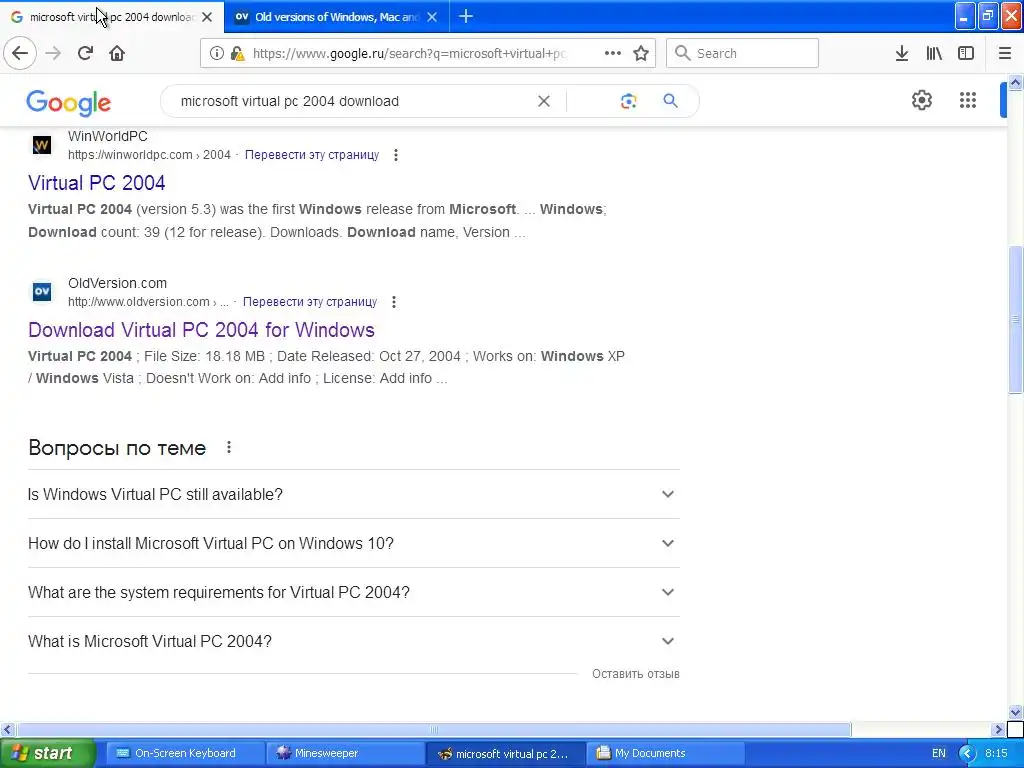Open the Windows Start menu
Viewport: 1024px width, 768px height.
coord(47,753)
